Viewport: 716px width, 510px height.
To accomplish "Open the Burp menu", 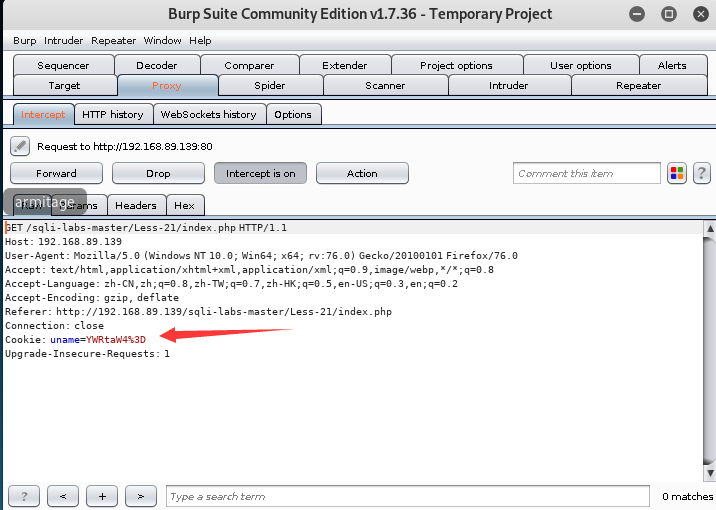I will coord(25,41).
